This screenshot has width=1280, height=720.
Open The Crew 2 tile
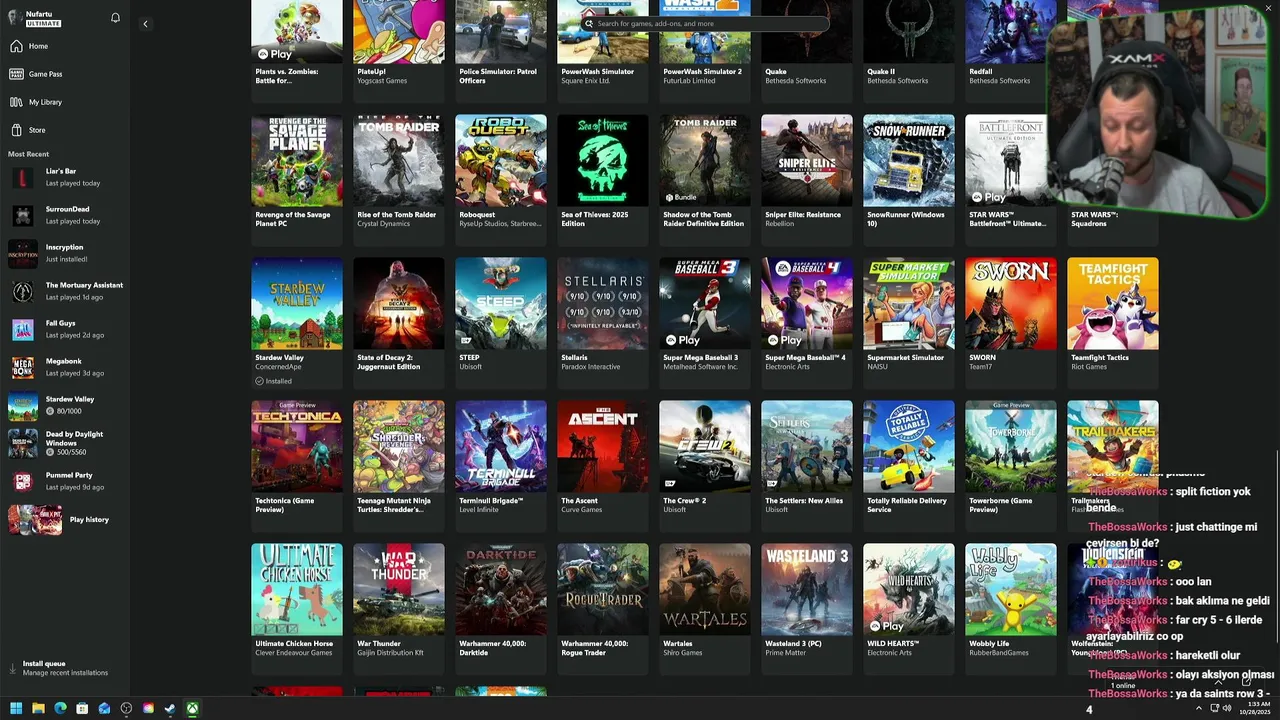coord(705,466)
